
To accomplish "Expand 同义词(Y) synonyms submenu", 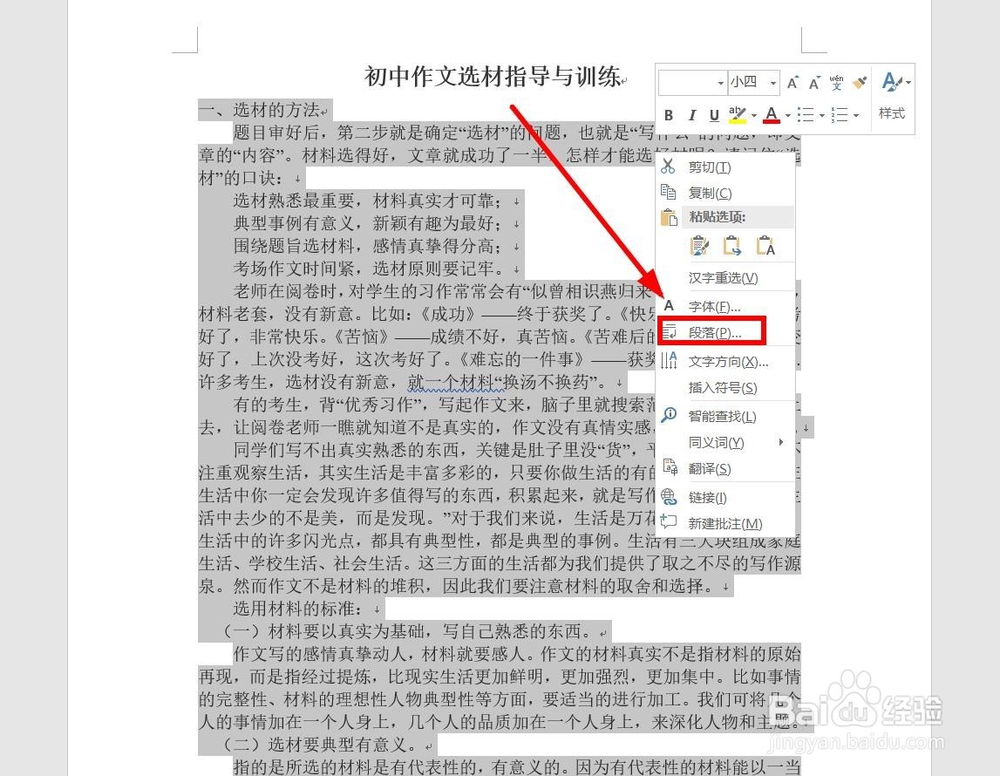I will pos(726,443).
